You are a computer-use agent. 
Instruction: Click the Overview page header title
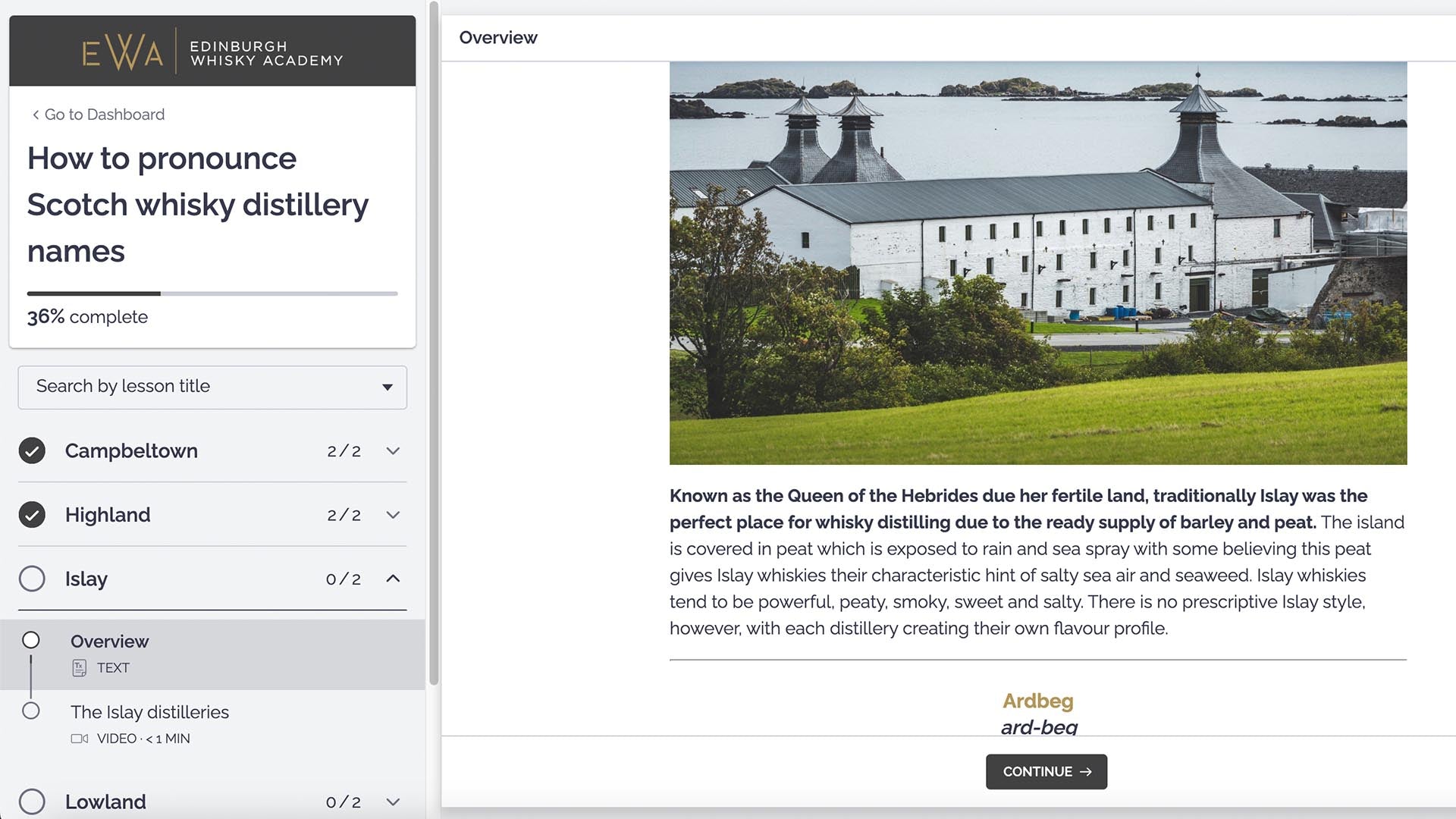click(x=498, y=38)
